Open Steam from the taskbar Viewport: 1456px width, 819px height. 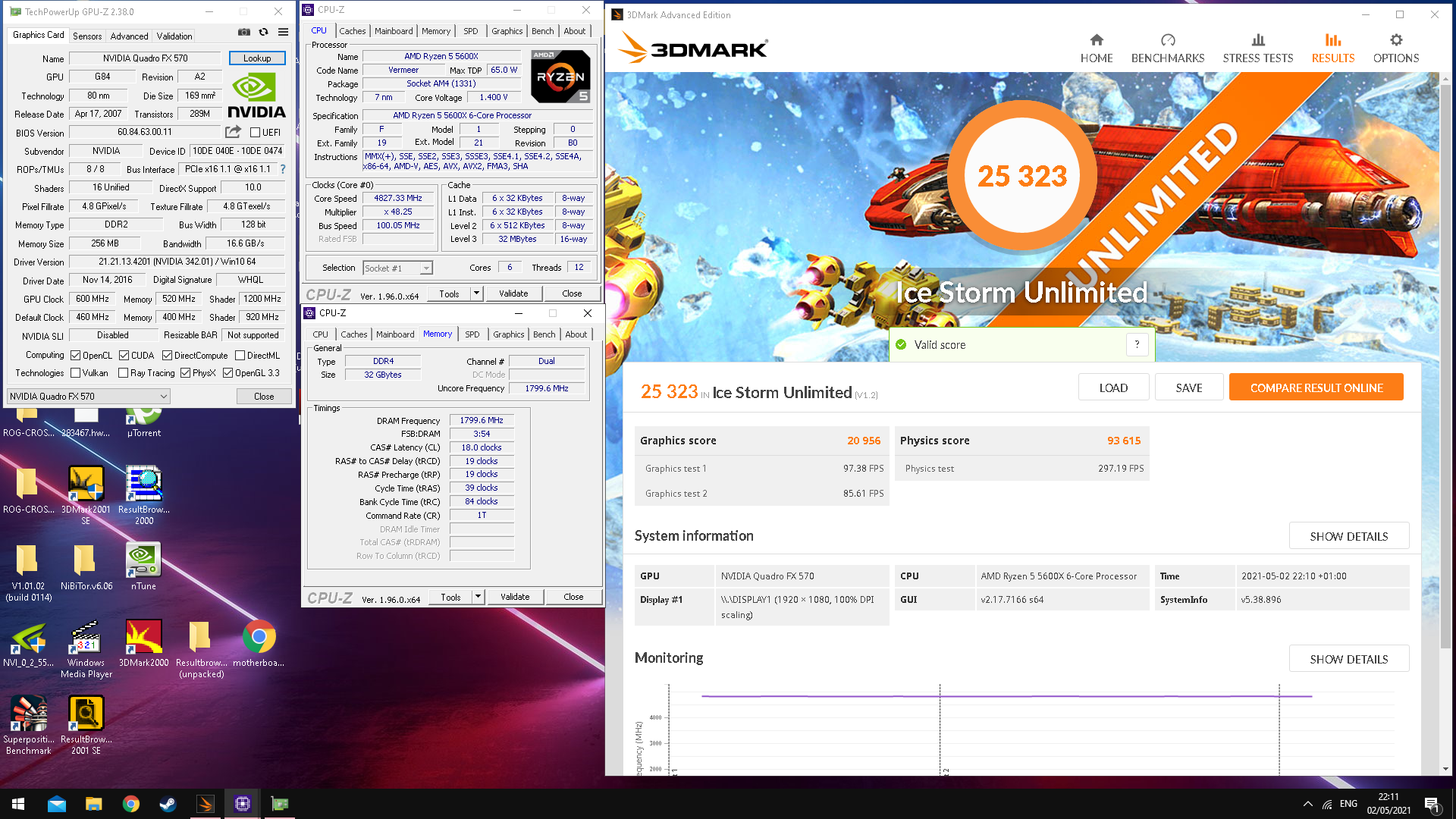tap(168, 804)
